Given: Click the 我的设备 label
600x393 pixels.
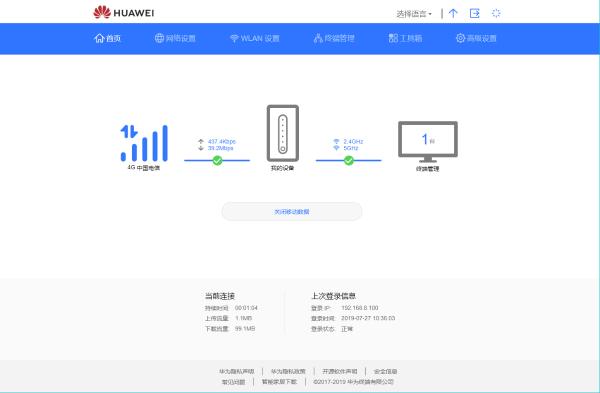Looking at the screenshot, I should point(282,168).
